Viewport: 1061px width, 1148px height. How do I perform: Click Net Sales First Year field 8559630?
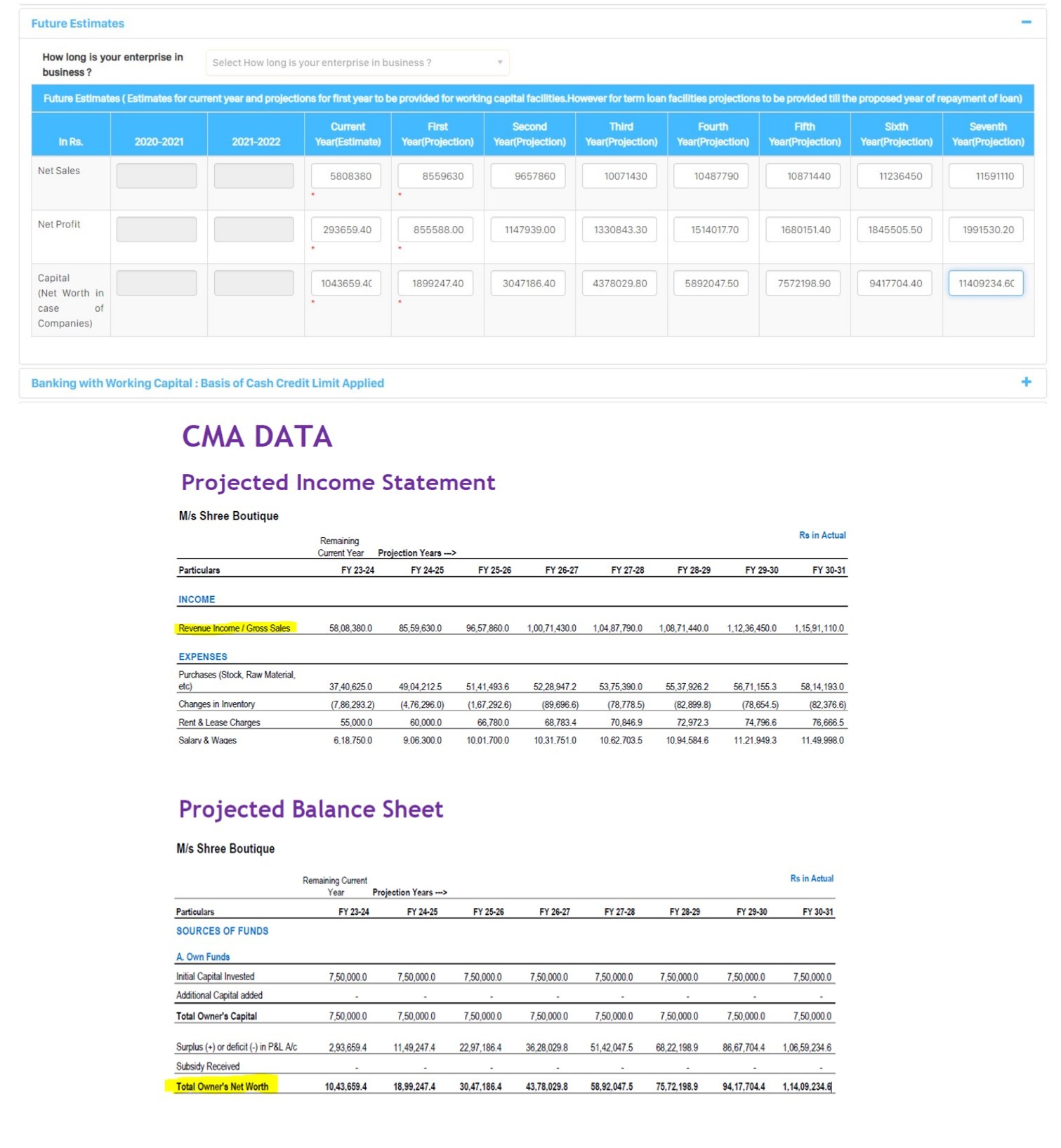436,176
